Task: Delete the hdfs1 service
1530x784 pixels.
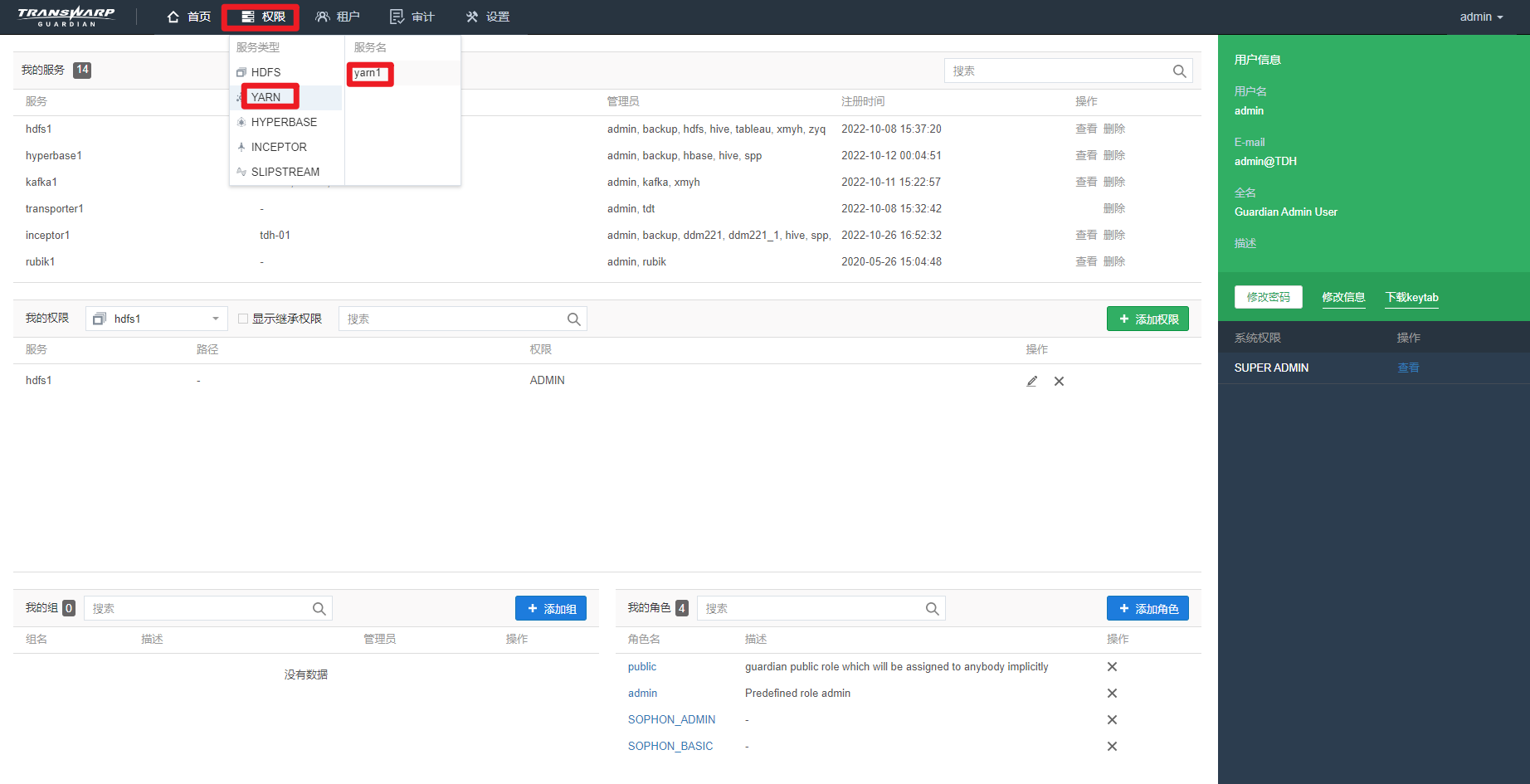Action: 1114,129
